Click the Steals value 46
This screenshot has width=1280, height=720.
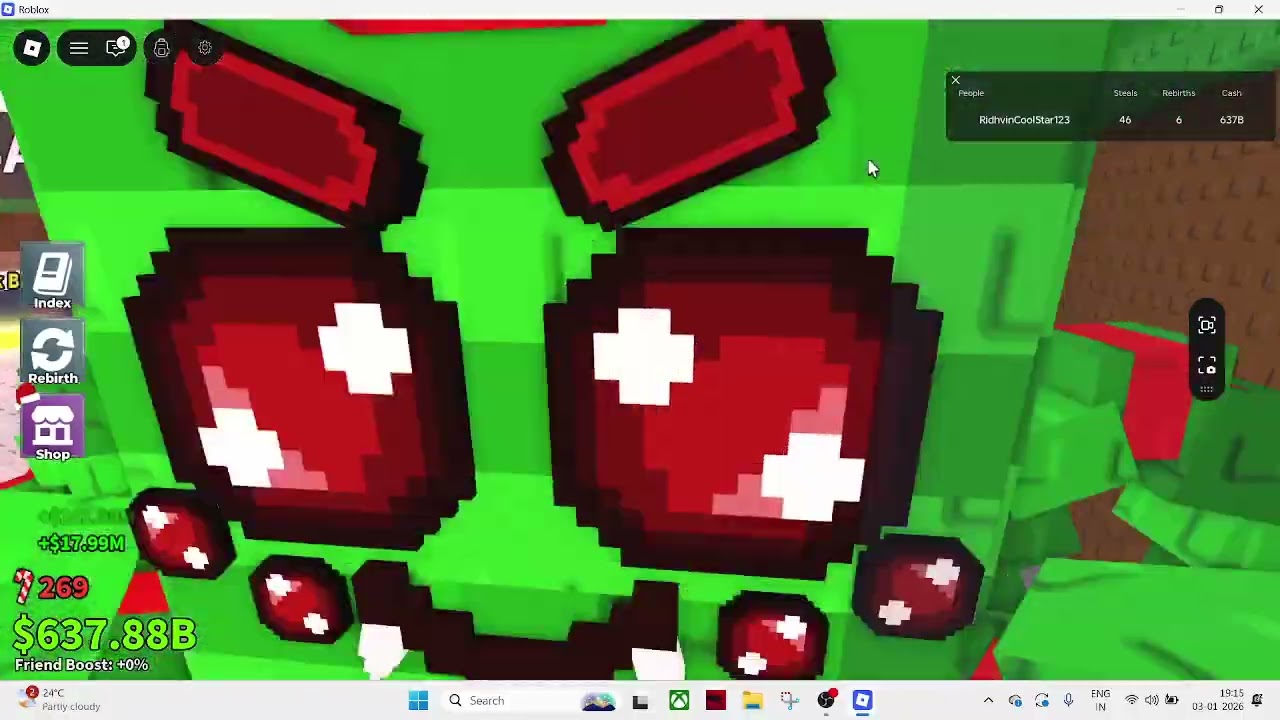click(1125, 120)
